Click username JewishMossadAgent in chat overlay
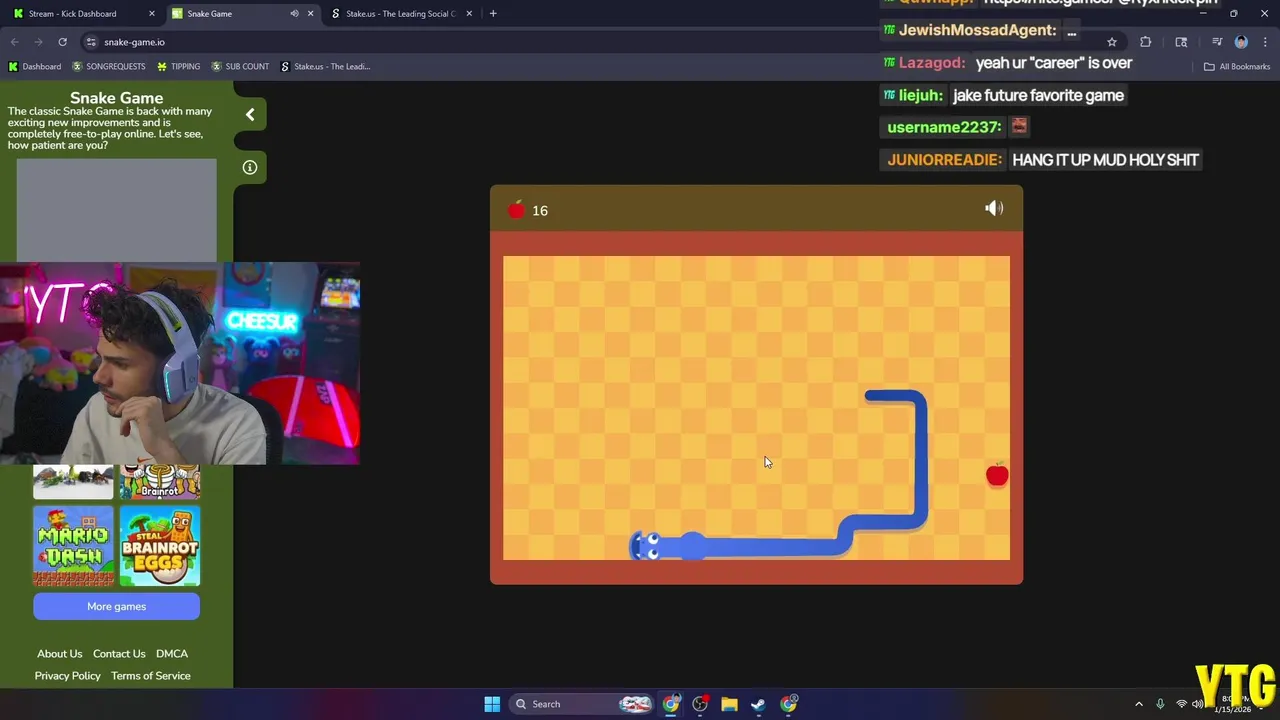 977,30
